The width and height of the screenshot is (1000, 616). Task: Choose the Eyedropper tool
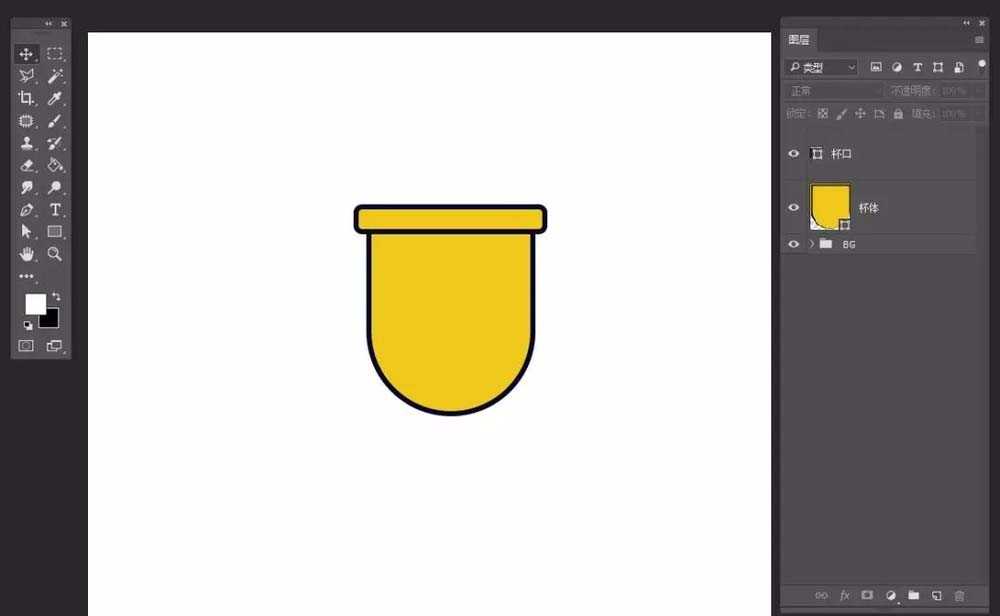55,98
